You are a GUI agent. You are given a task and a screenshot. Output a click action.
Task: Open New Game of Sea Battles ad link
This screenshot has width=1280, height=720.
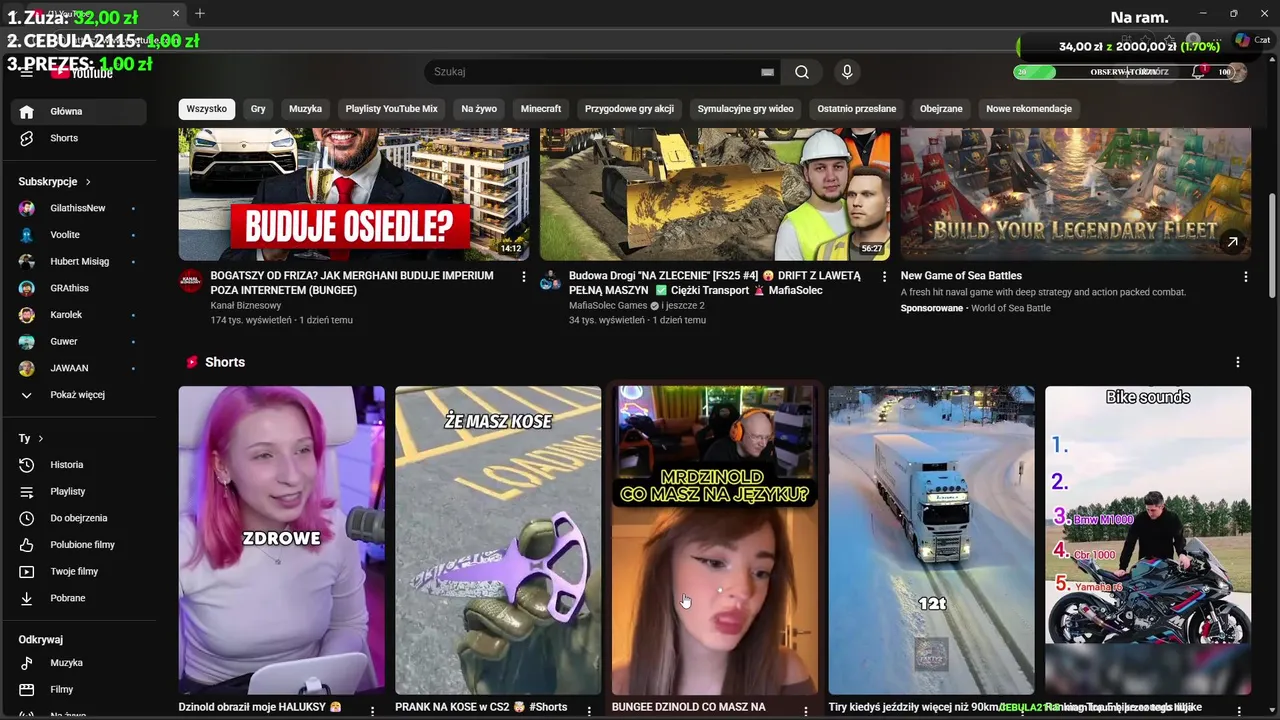[x=961, y=276]
